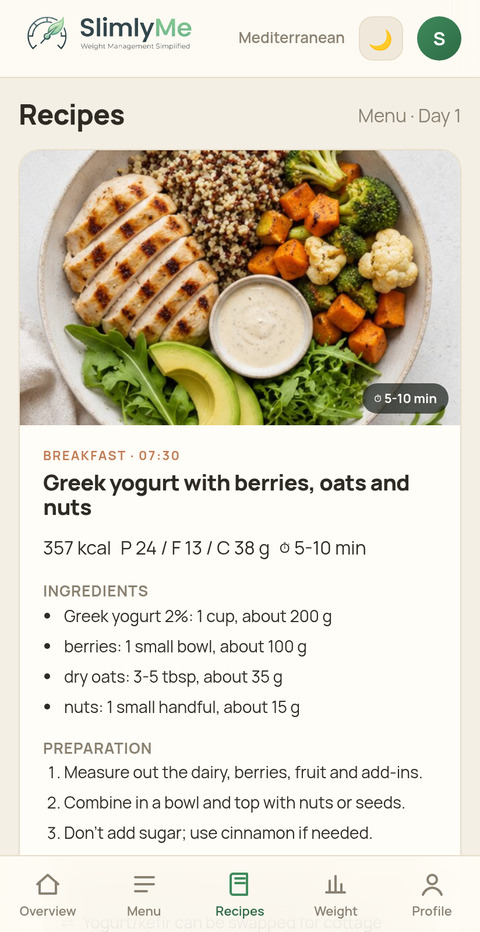Open the user avatar S menu

point(439,39)
